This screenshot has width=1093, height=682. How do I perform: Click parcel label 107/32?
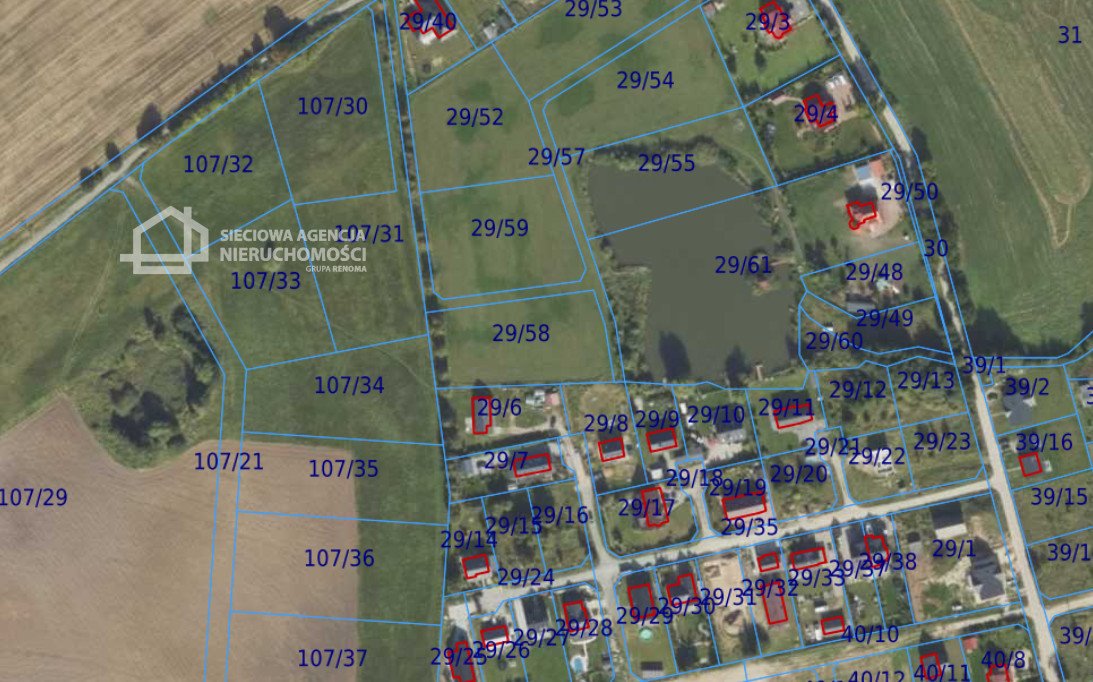point(218,165)
